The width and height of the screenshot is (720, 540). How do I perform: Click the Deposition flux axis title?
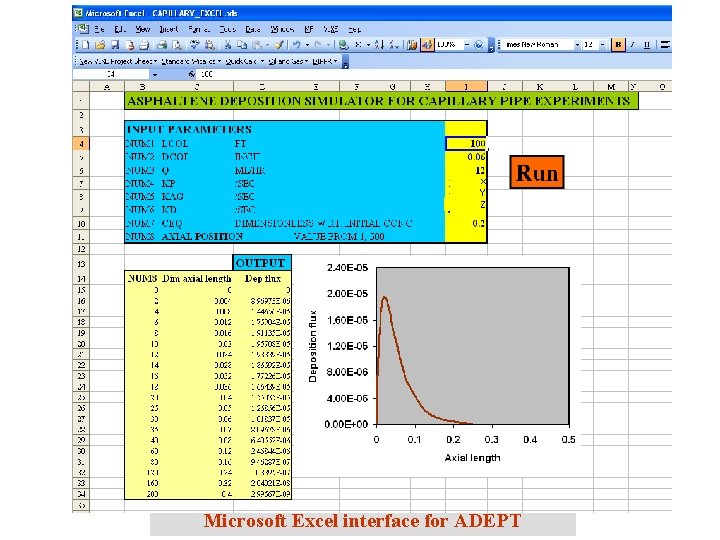pos(313,346)
